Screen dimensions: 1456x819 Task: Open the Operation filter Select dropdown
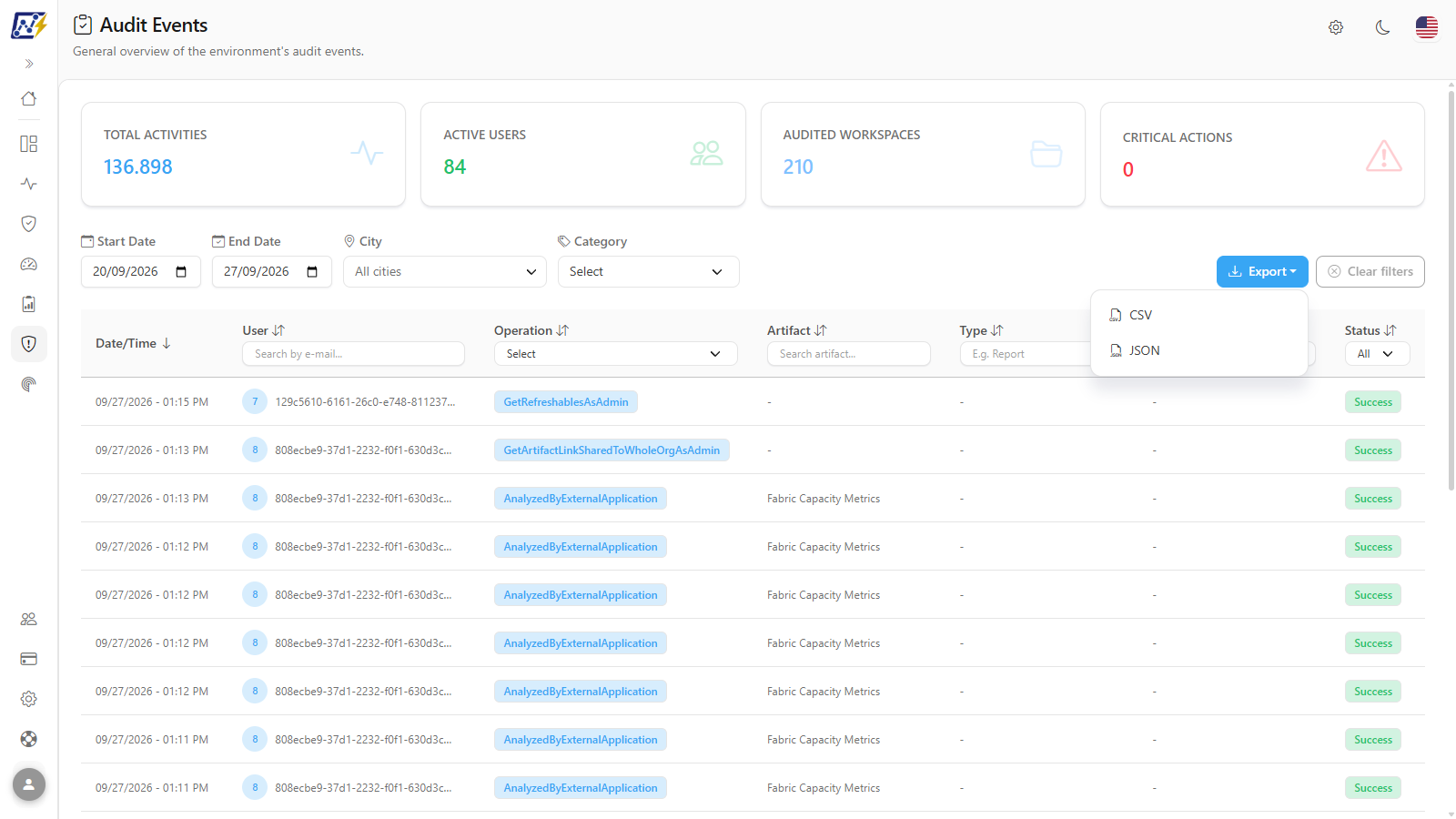pyautogui.click(x=616, y=354)
